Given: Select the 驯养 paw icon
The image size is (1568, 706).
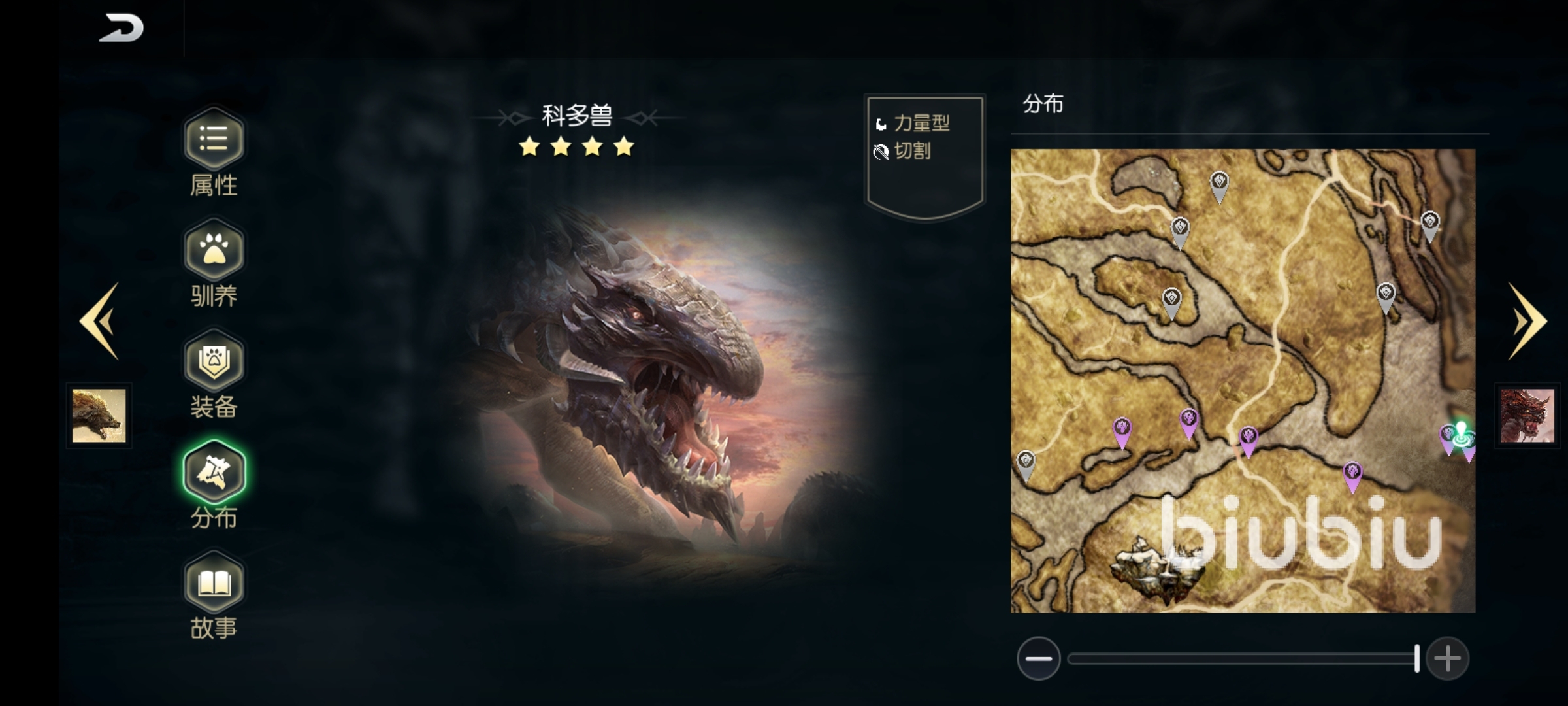Looking at the screenshot, I should point(214,250).
